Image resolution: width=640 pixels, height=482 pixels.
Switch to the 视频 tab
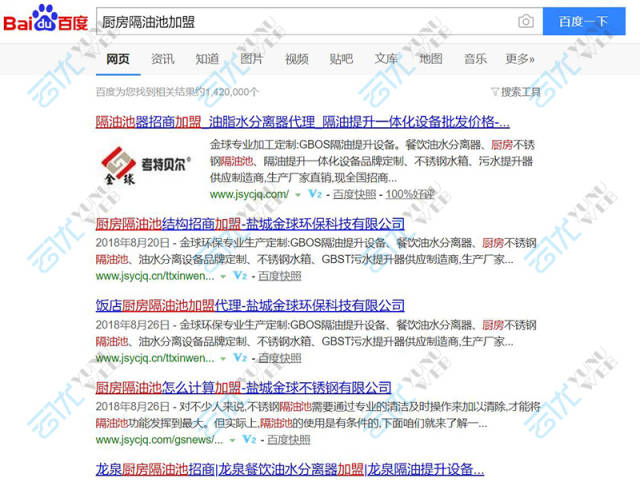click(x=297, y=59)
